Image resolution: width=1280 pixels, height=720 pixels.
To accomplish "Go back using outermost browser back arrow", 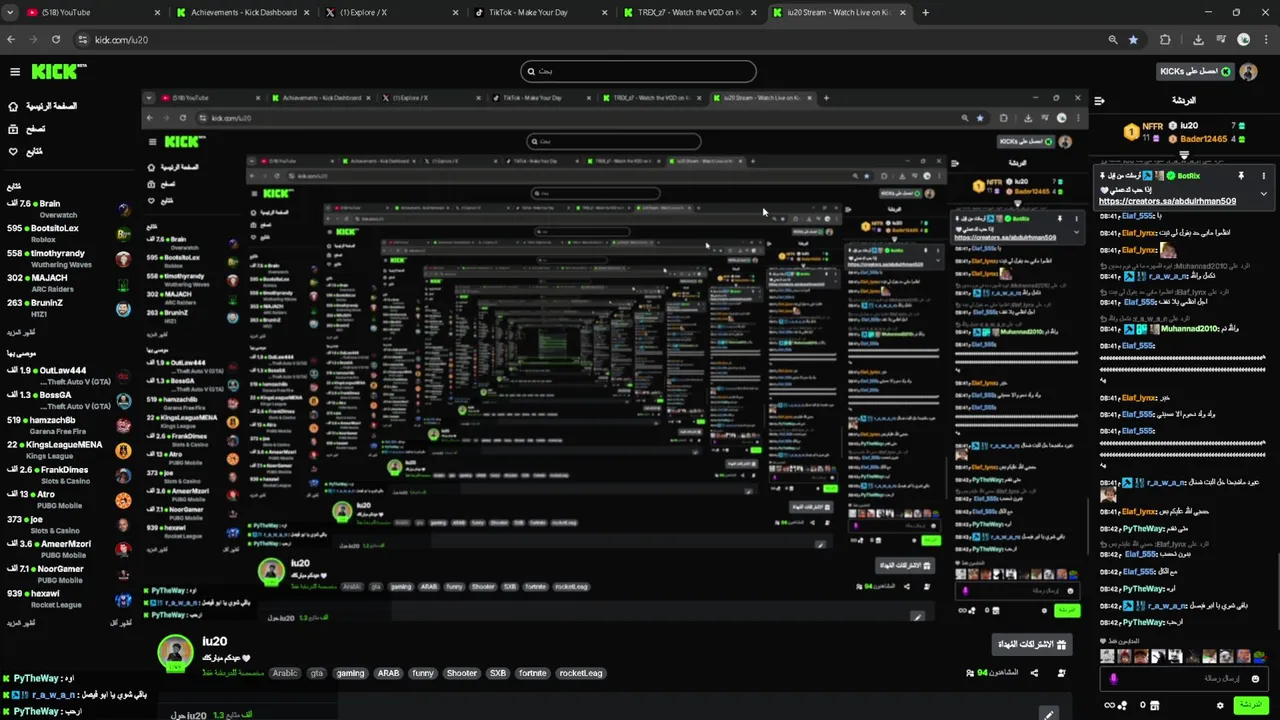I will (x=11, y=40).
